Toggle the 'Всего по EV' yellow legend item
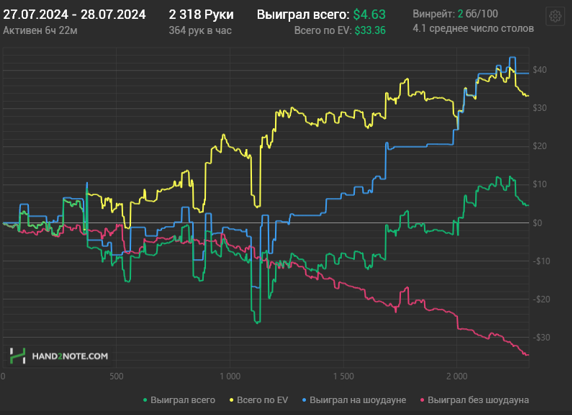Screen dimensions: 572x415 [259, 400]
